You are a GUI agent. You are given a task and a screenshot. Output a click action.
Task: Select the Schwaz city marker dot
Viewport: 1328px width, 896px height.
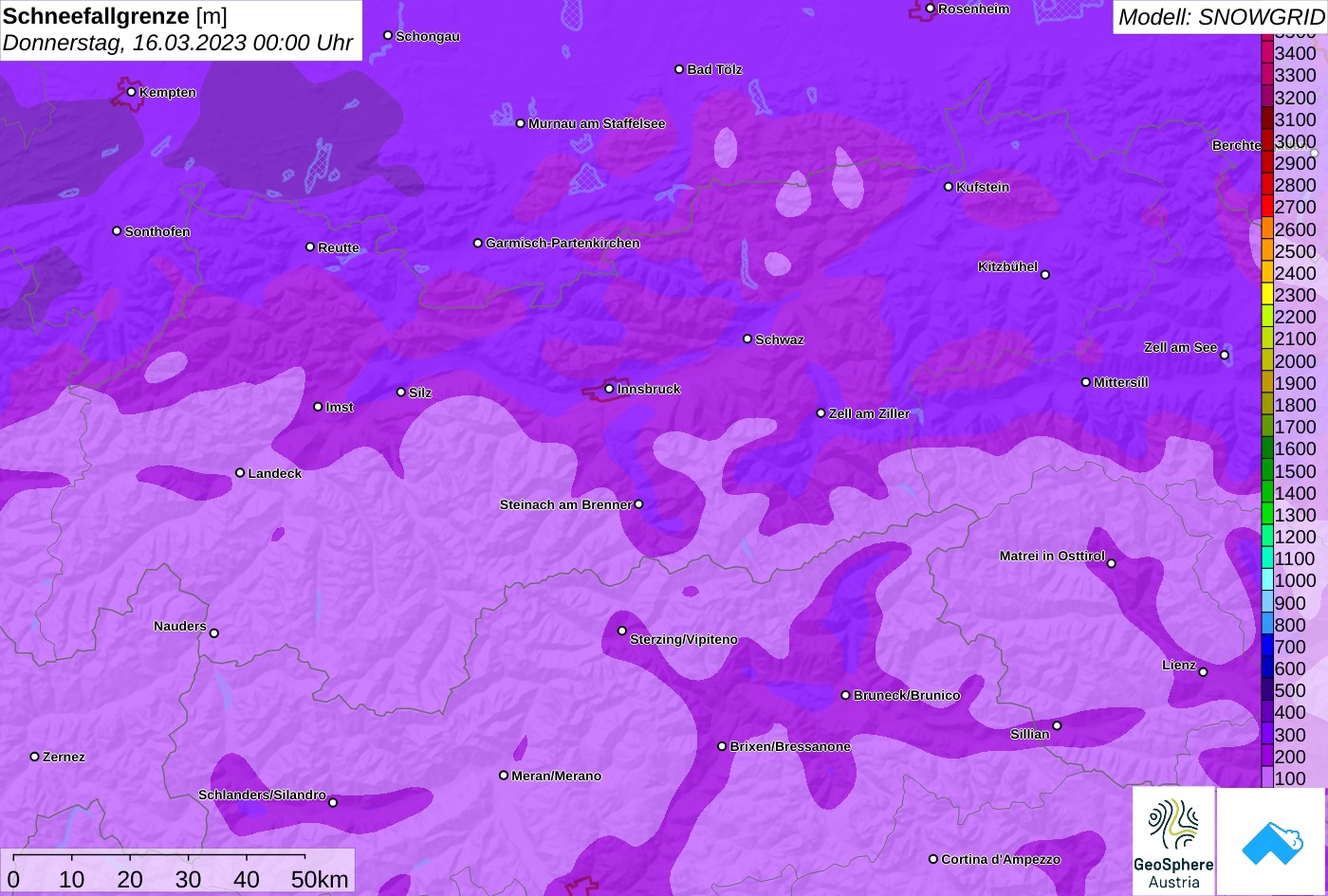coord(747,338)
